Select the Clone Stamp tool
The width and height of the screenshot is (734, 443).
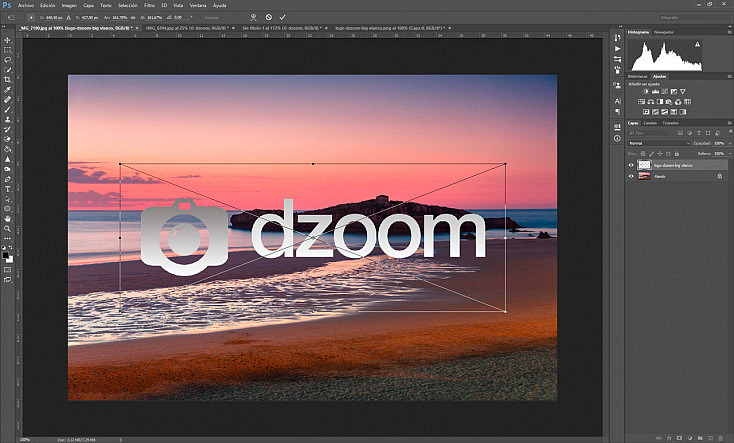(x=7, y=119)
